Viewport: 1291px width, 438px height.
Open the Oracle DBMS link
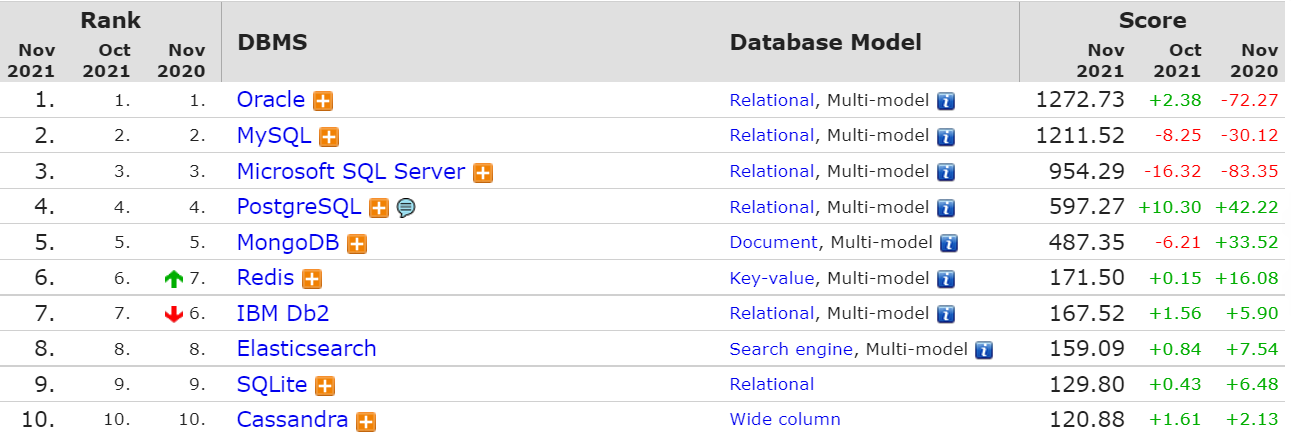(x=271, y=100)
